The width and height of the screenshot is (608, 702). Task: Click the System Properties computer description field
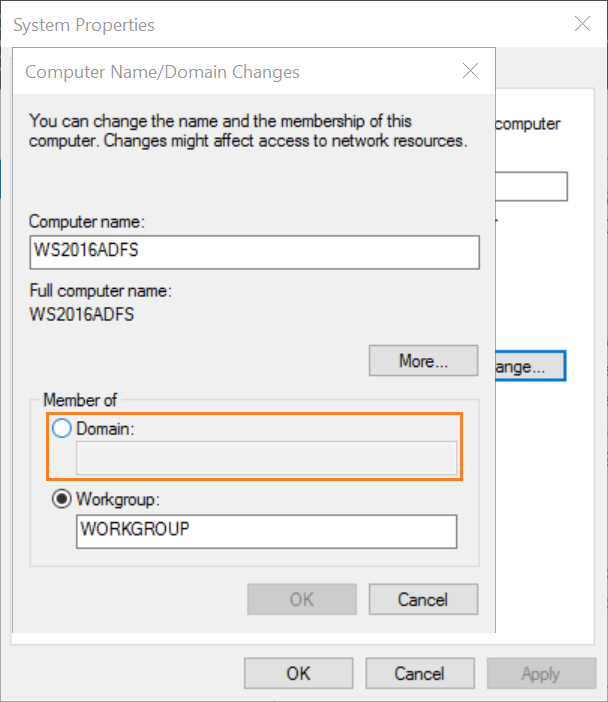coord(531,186)
